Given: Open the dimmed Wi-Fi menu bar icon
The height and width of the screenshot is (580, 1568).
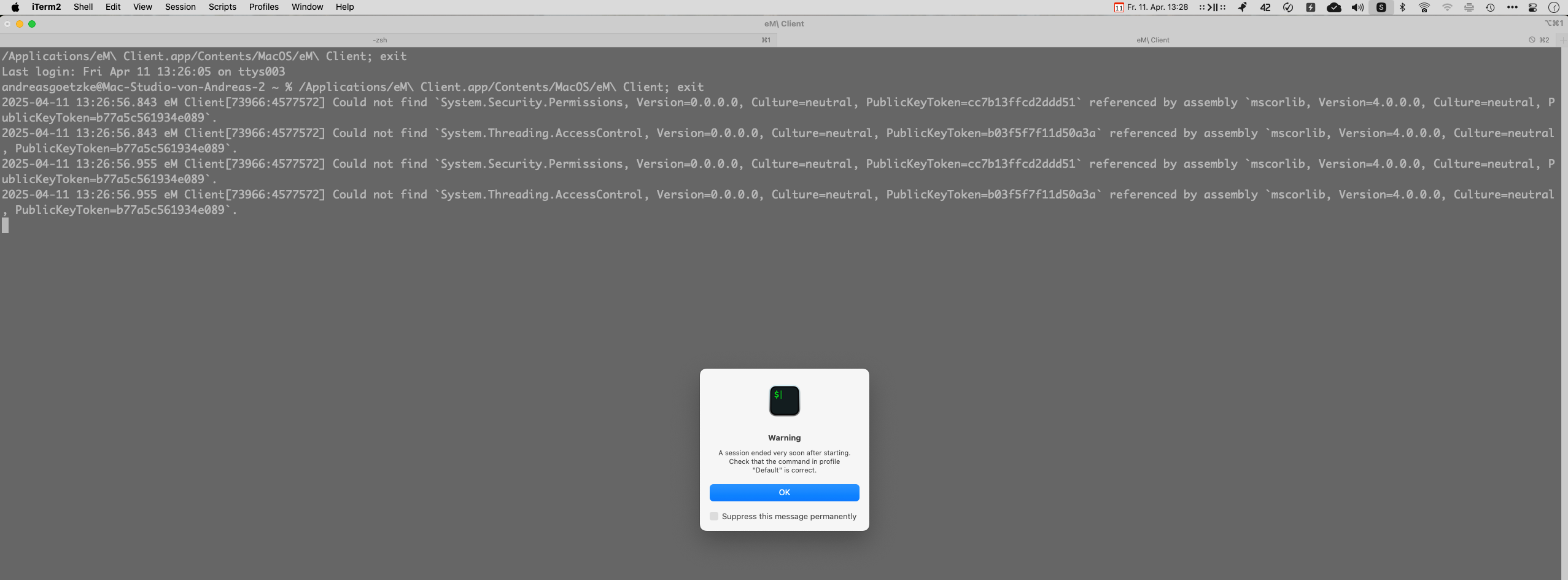Looking at the screenshot, I should (x=1447, y=7).
